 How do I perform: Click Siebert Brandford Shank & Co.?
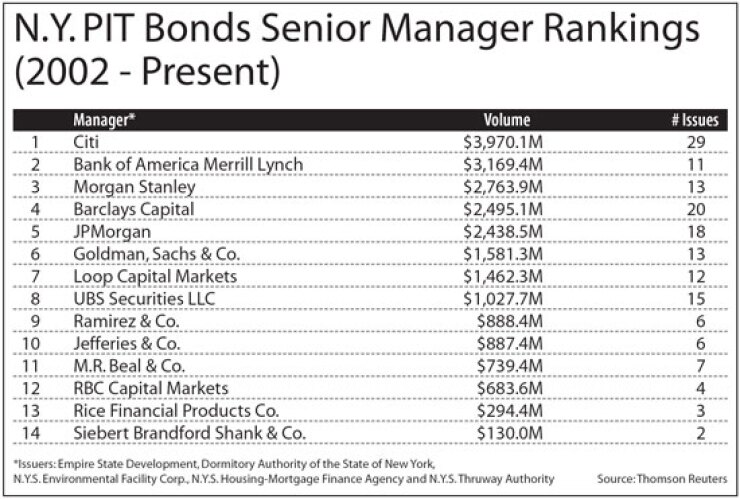(186, 432)
